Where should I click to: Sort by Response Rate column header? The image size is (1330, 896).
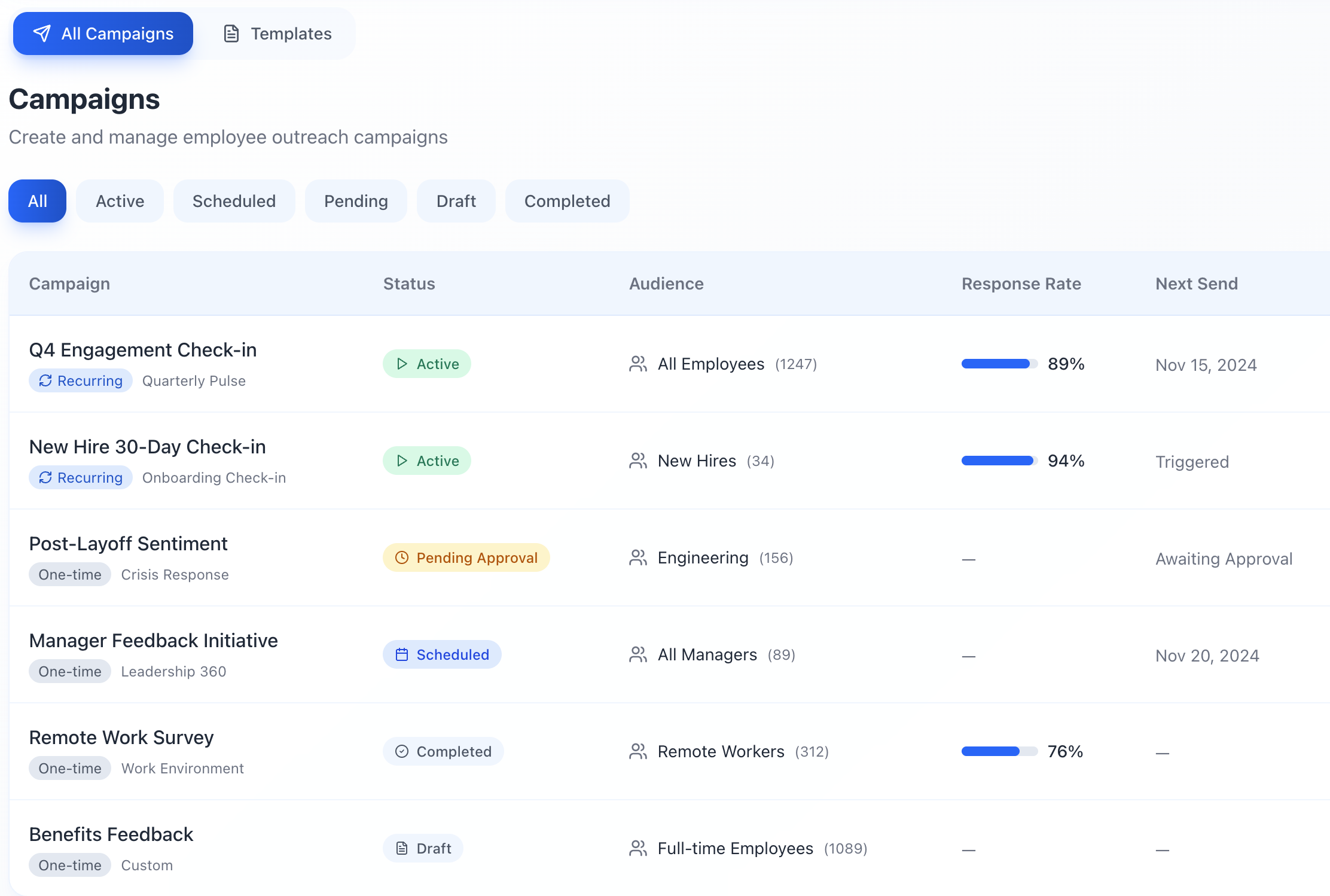coord(1021,284)
